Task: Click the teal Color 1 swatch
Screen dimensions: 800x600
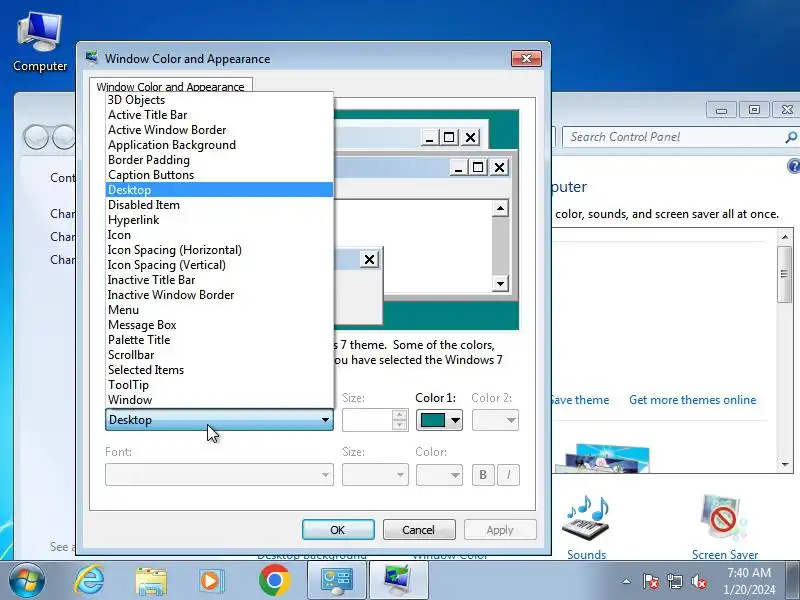Action: coord(432,420)
